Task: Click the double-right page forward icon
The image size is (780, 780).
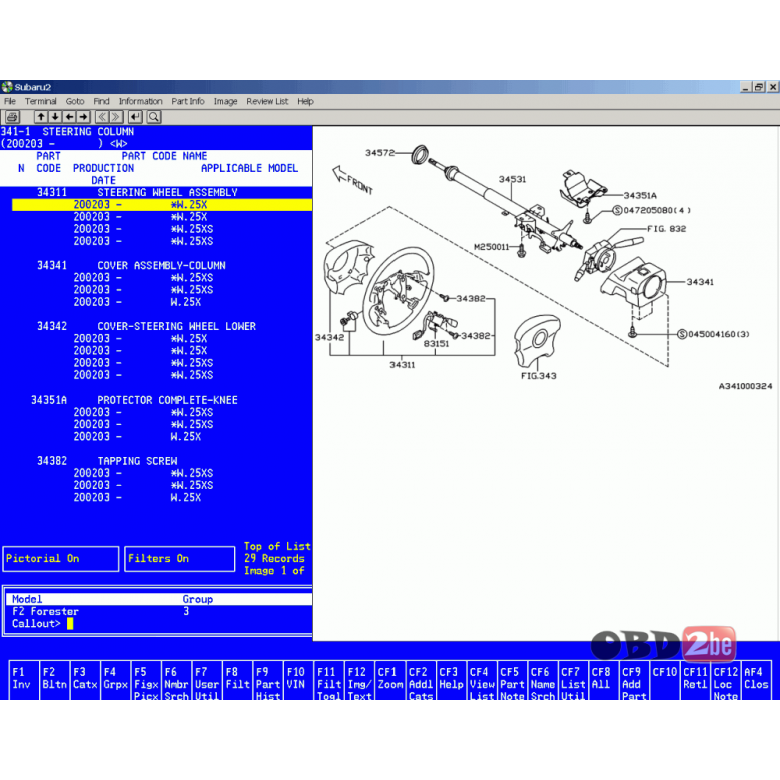Action: (116, 117)
